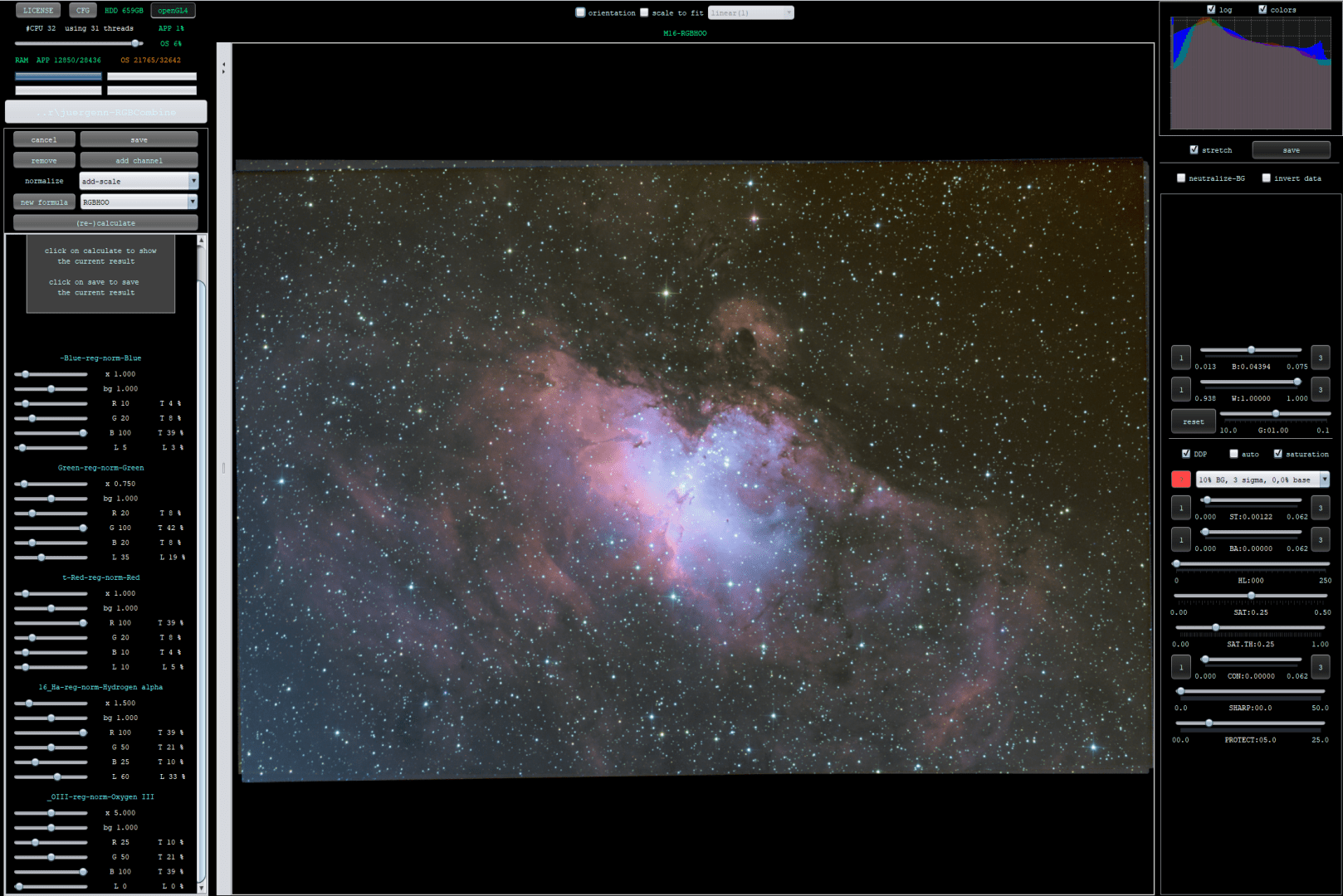Collapse the left panel using the splitter arrows
Screen dimensions: 1343x896
[223, 70]
